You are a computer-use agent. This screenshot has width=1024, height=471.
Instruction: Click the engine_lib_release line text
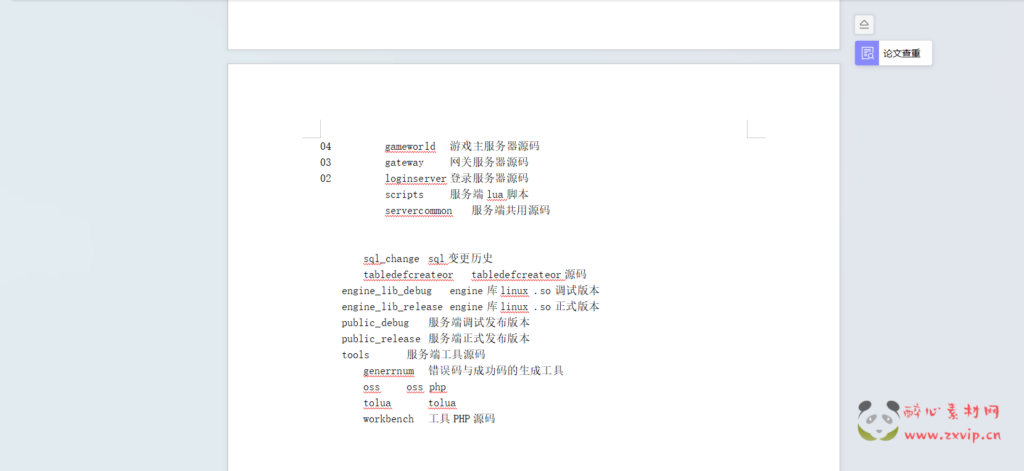(x=391, y=306)
